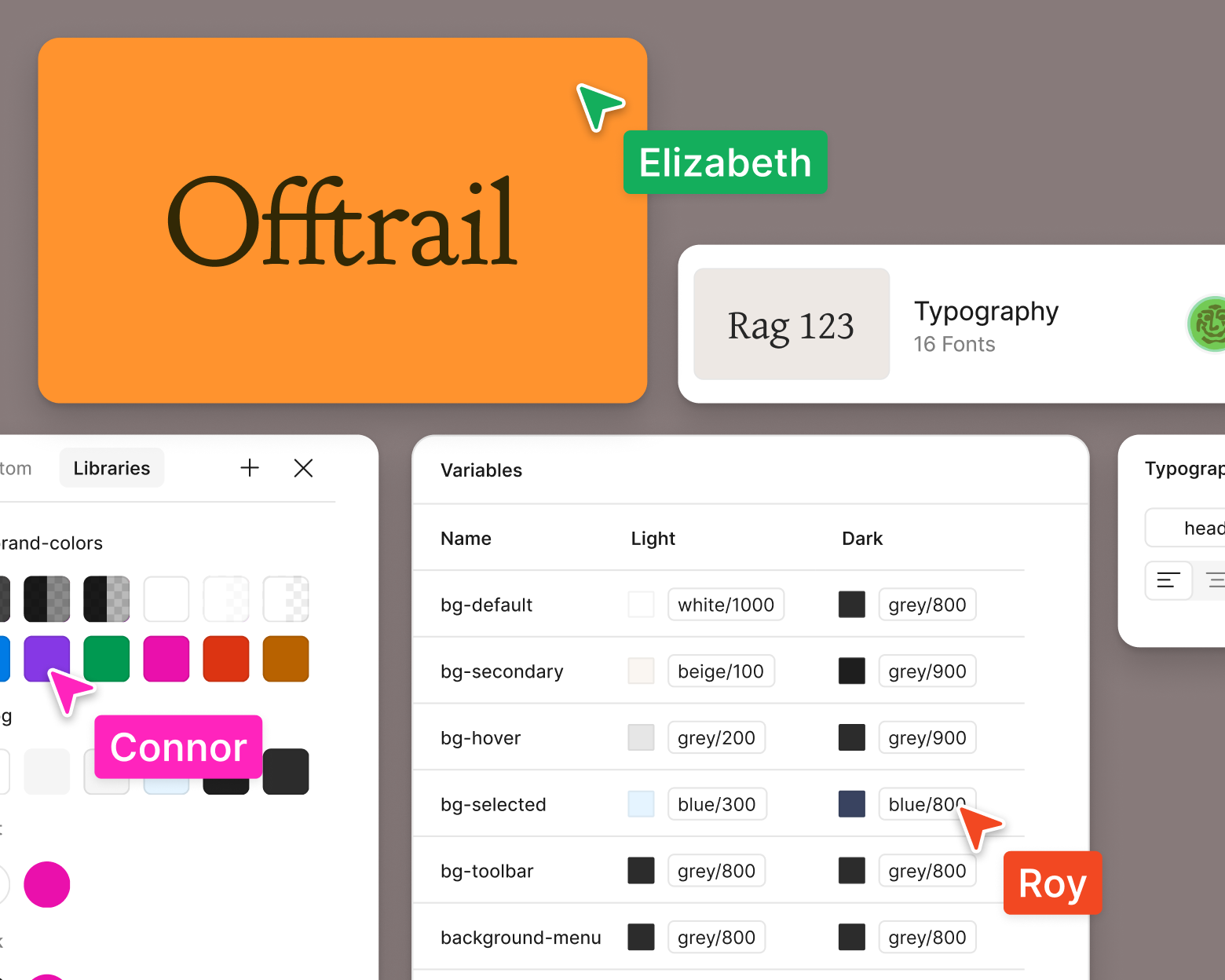Select the left-align text icon
The image size is (1225, 980).
coord(1168,580)
